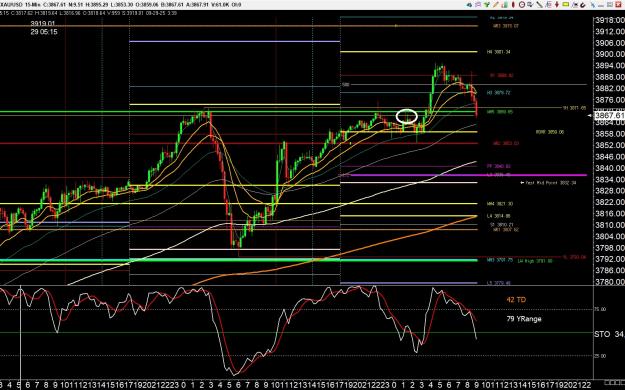Click the document page icon in the toolbar

[548, 5]
